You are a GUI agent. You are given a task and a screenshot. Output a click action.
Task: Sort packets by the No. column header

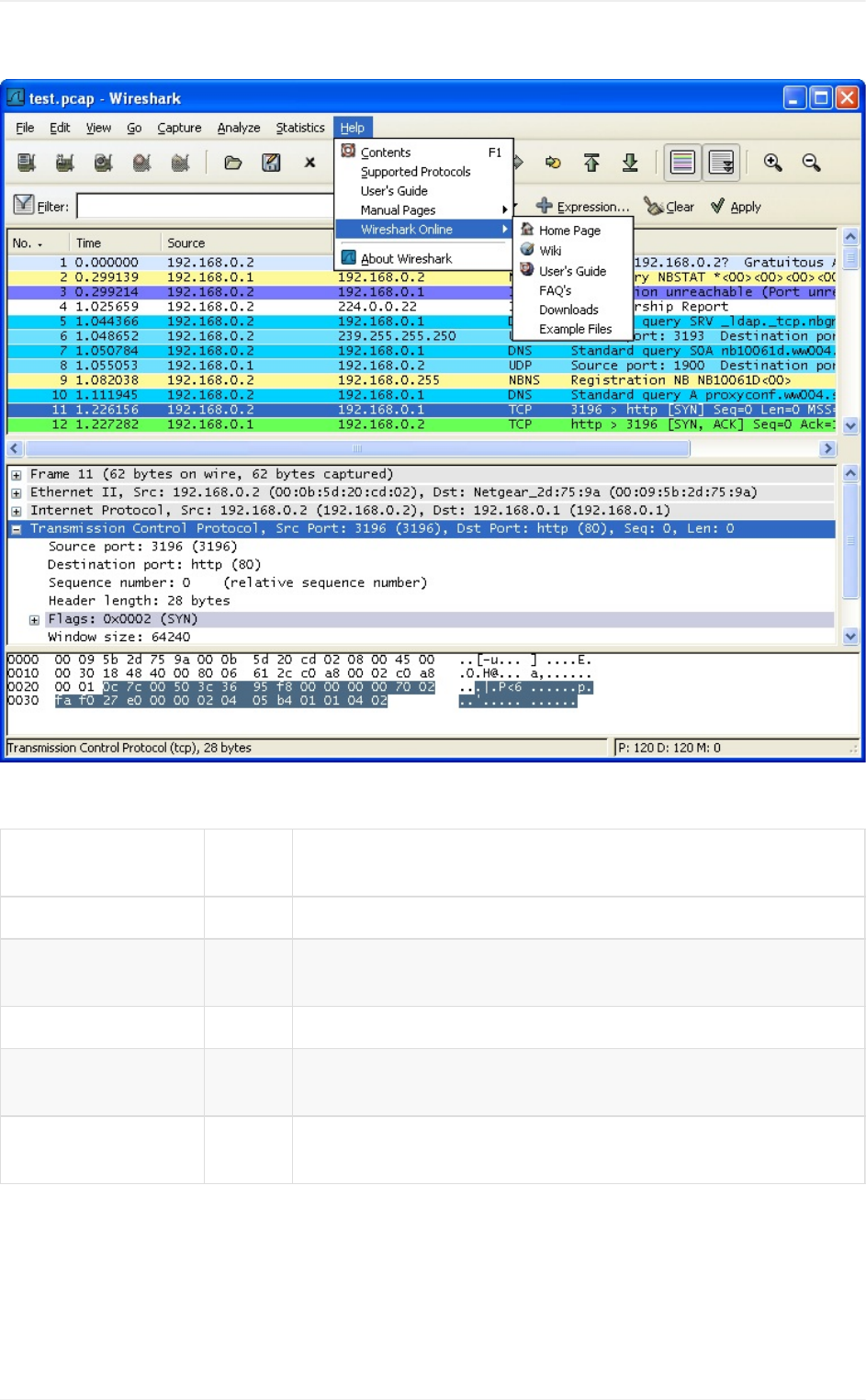pyautogui.click(x=38, y=243)
